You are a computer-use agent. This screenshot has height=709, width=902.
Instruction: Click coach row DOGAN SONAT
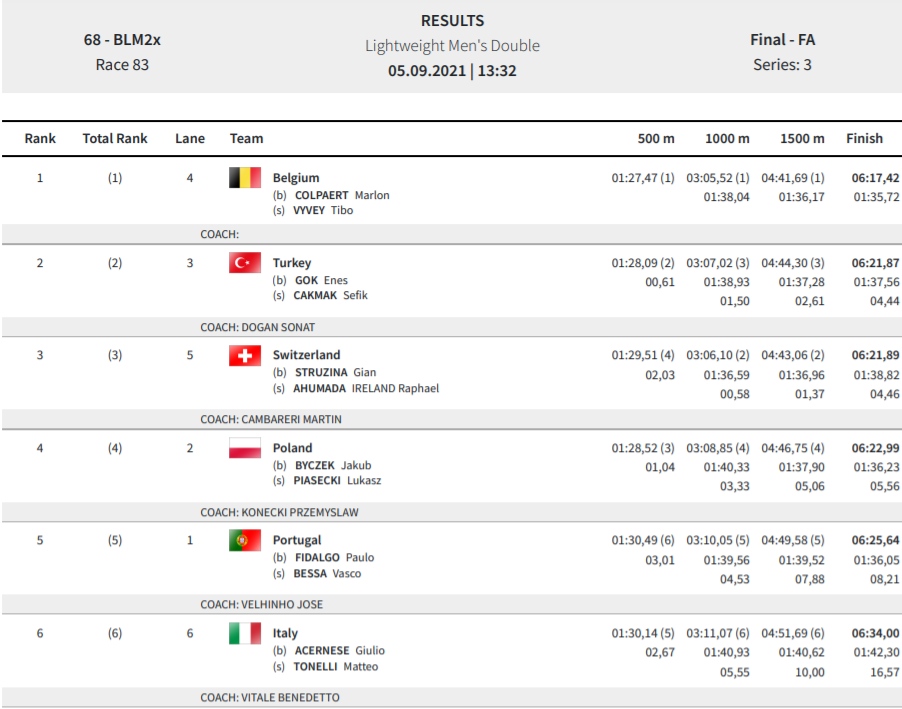pos(451,327)
